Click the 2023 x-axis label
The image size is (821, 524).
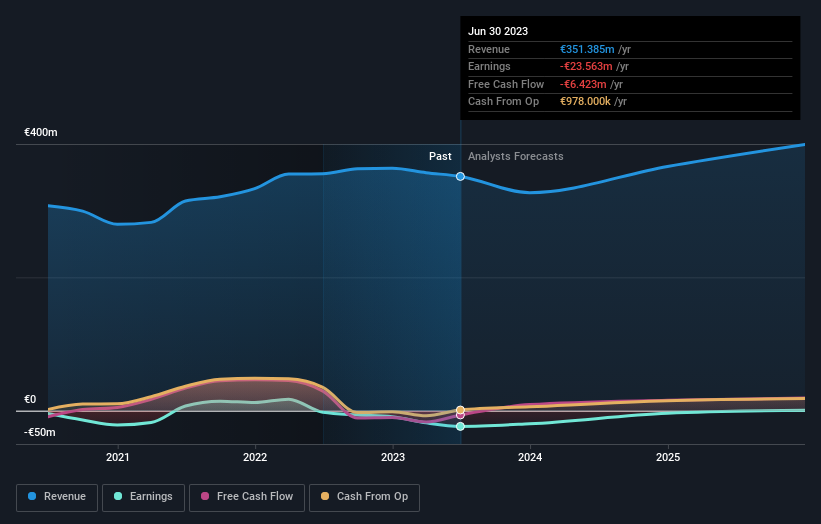pos(393,457)
